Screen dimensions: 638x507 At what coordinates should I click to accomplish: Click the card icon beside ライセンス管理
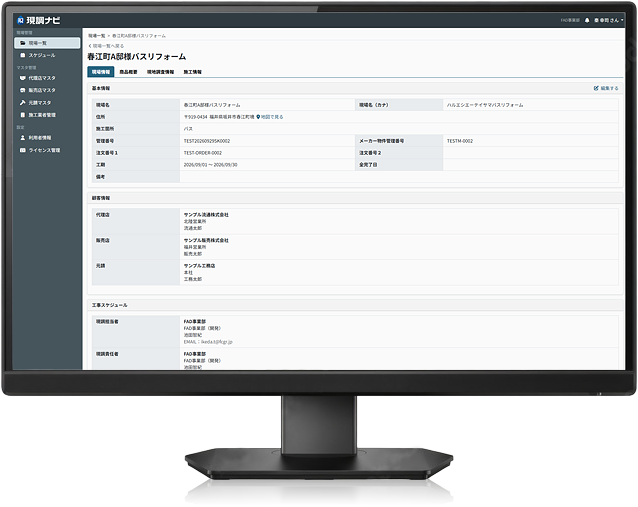pos(23,150)
